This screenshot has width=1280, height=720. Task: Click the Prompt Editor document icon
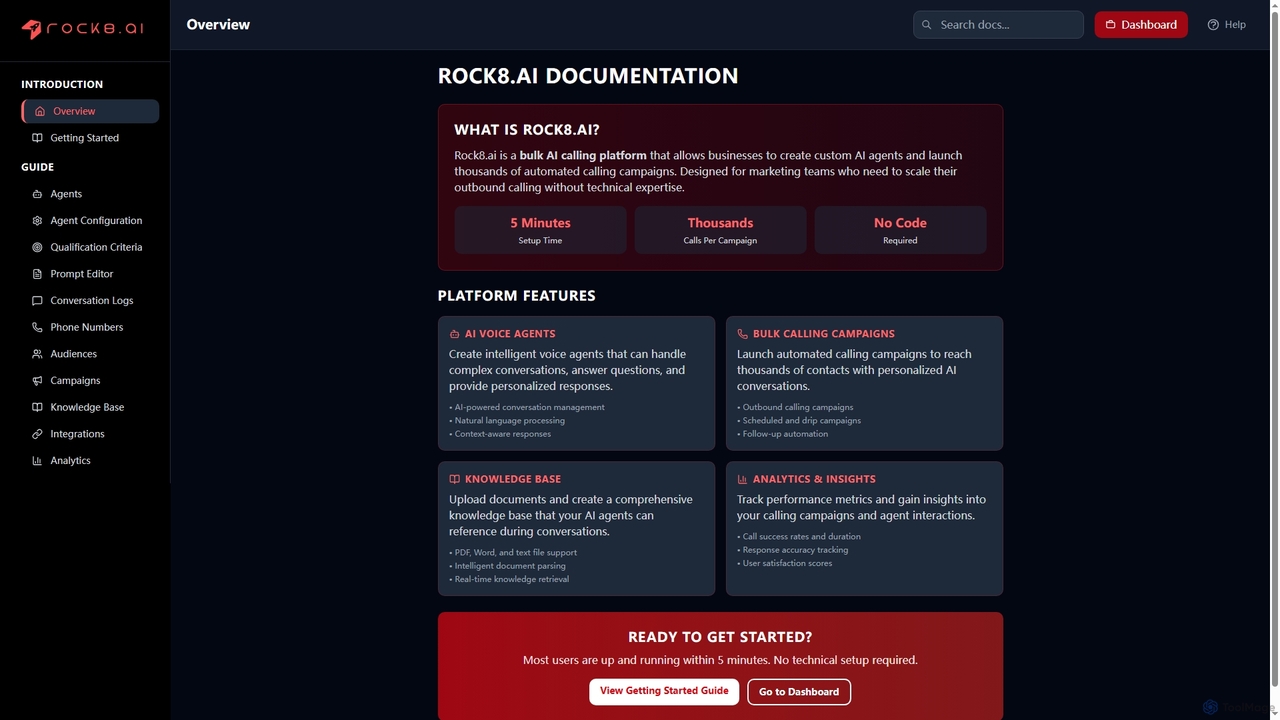[37, 274]
